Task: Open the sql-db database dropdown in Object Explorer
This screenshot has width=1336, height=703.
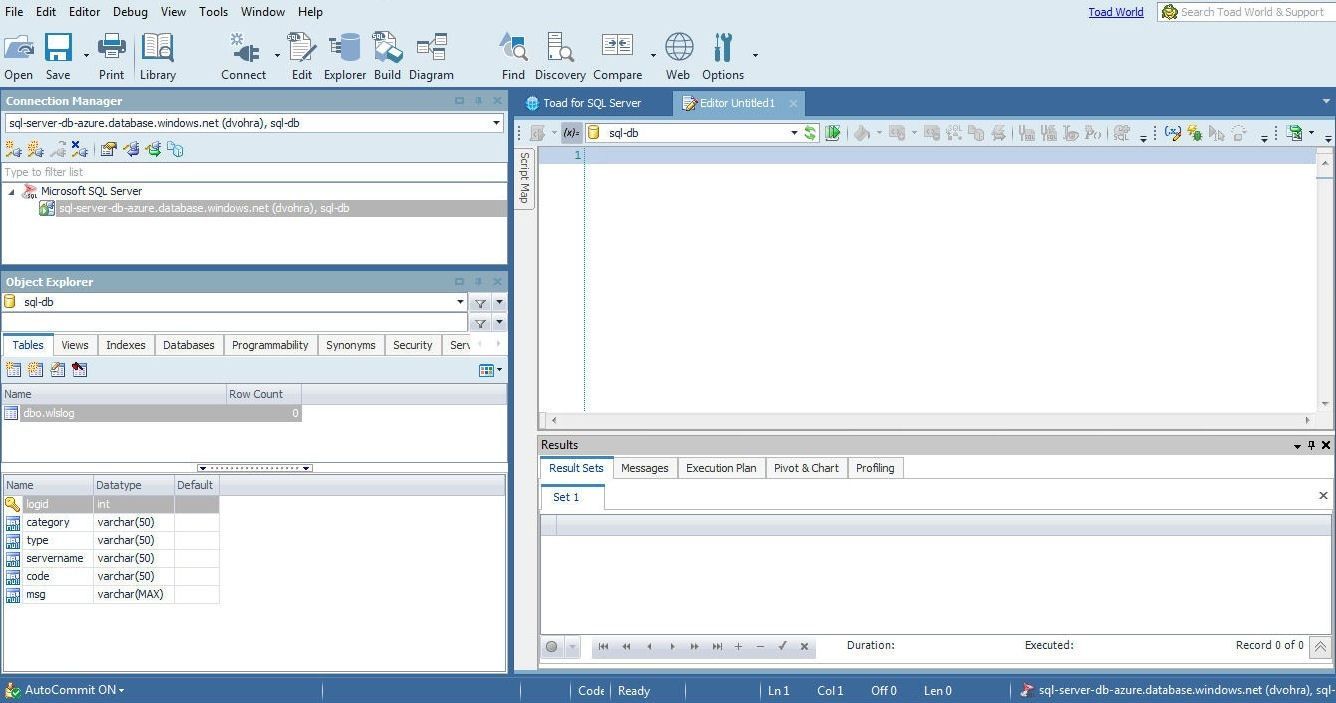Action: [x=460, y=302]
